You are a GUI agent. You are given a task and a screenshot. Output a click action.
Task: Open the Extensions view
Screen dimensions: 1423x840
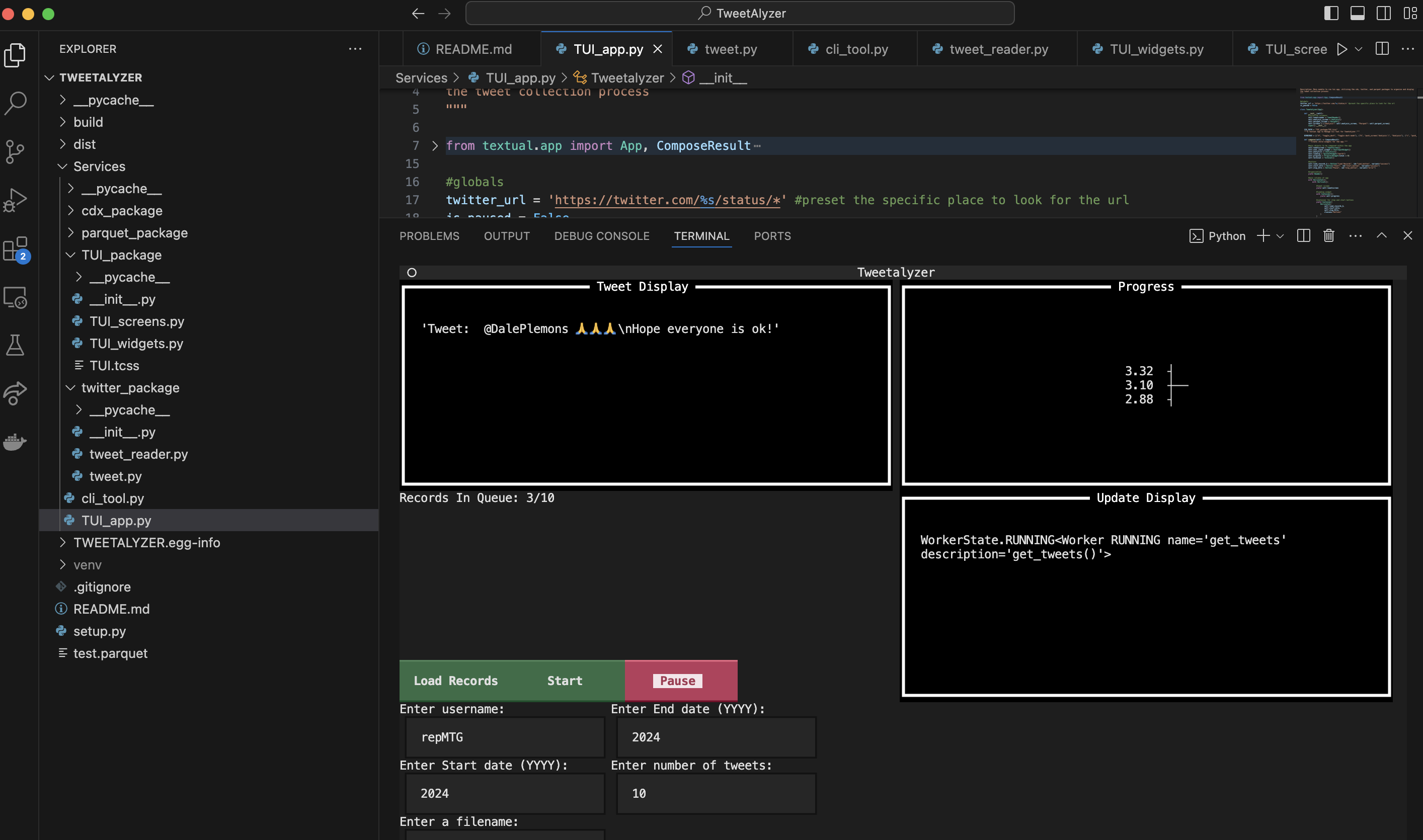point(15,249)
